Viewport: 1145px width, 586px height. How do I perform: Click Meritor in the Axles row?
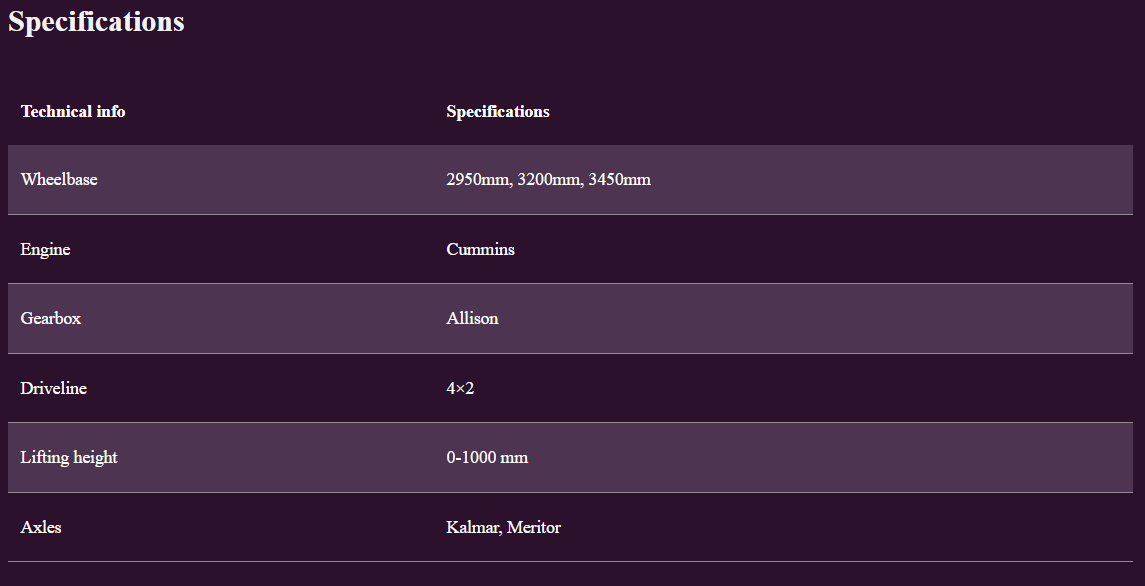click(534, 527)
